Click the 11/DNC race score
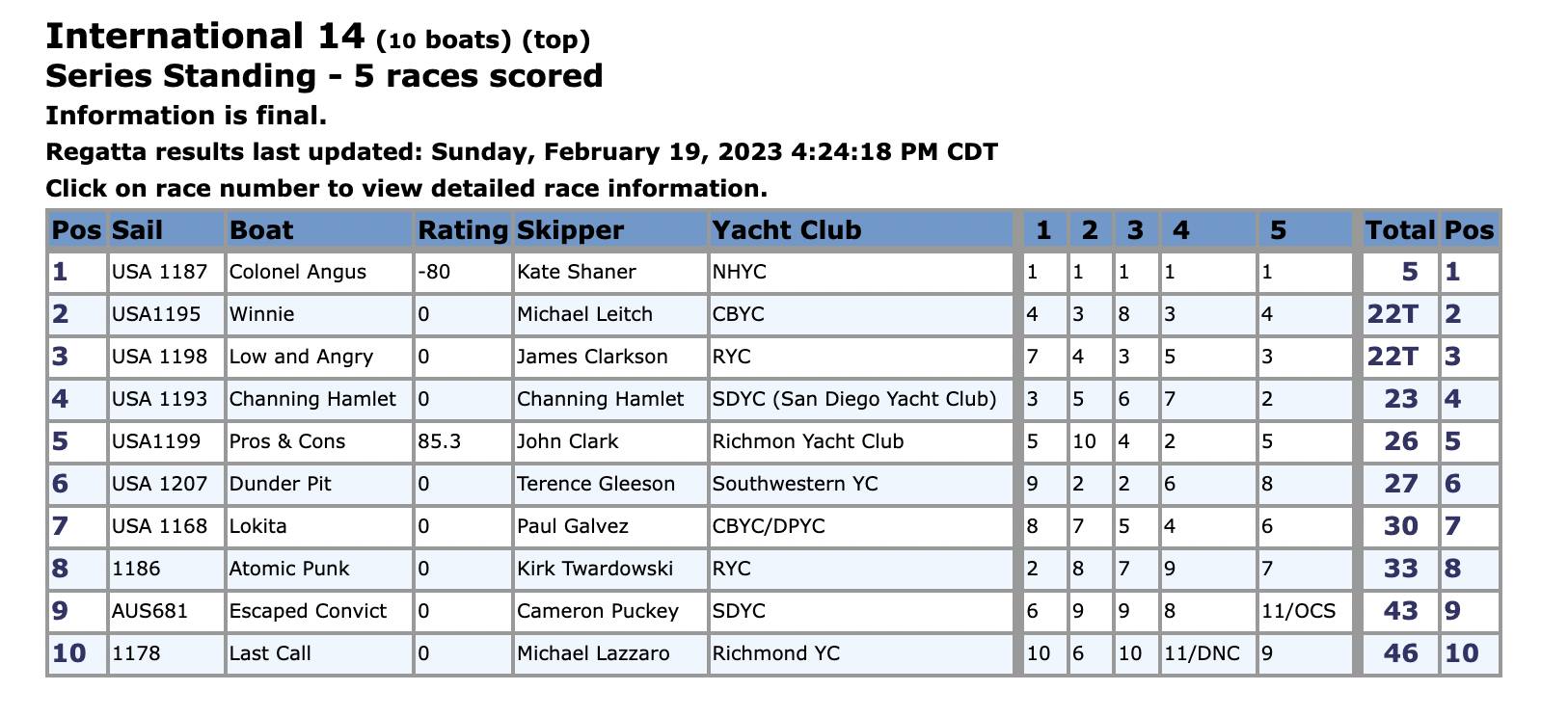 [x=1202, y=653]
